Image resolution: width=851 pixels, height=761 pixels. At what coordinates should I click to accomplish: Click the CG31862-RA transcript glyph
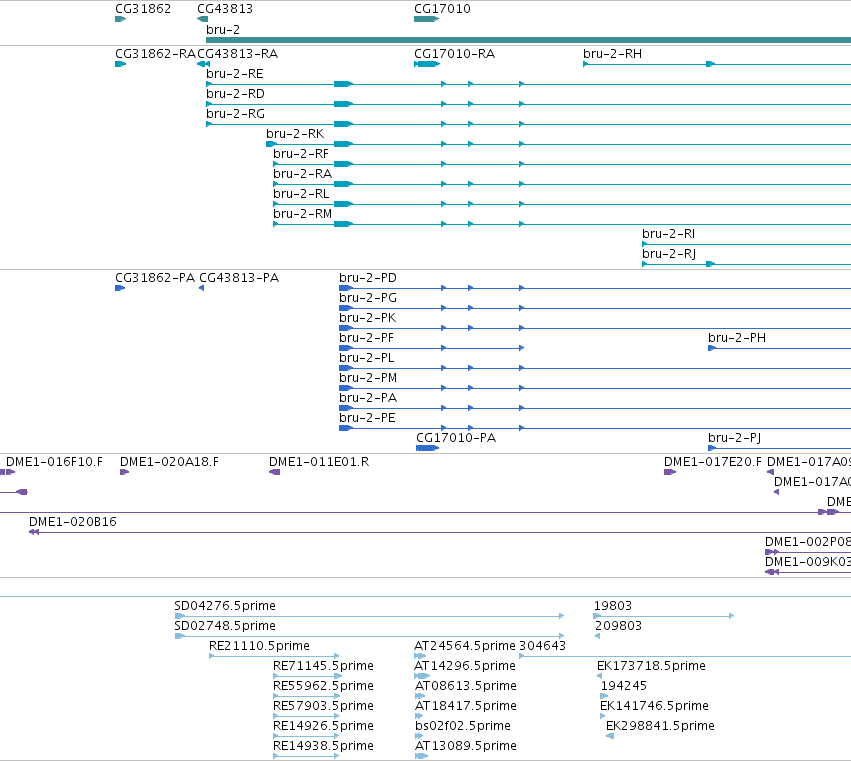click(120, 64)
